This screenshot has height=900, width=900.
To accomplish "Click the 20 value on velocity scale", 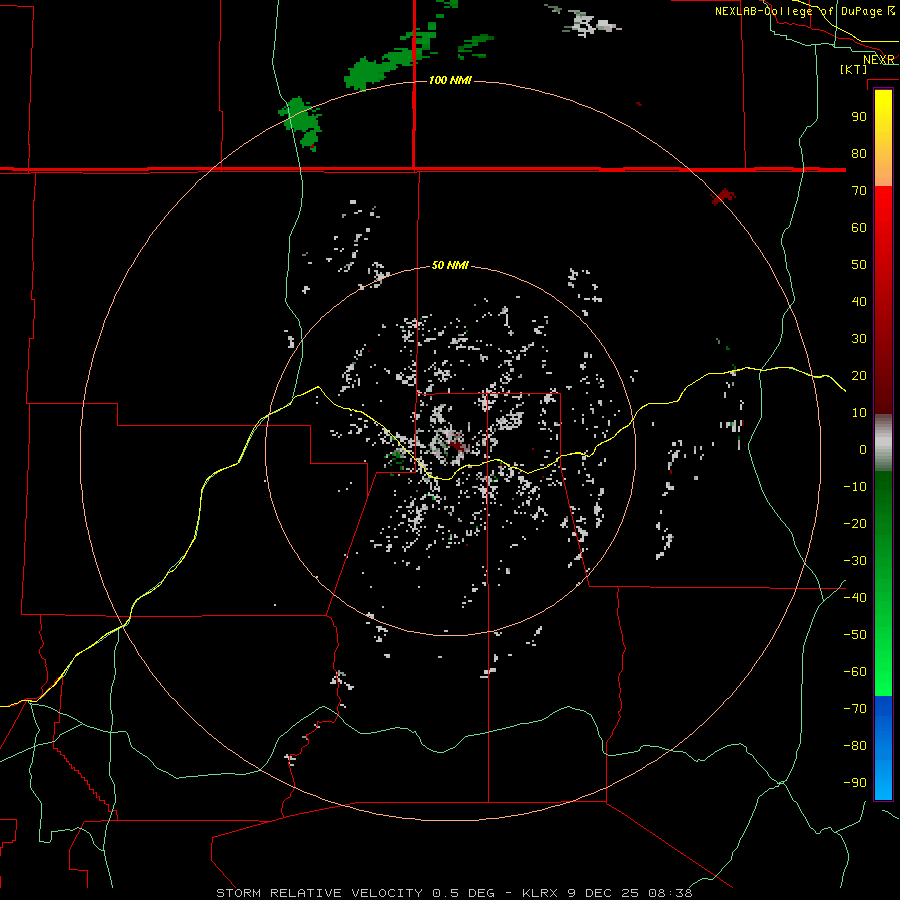I will pos(859,375).
